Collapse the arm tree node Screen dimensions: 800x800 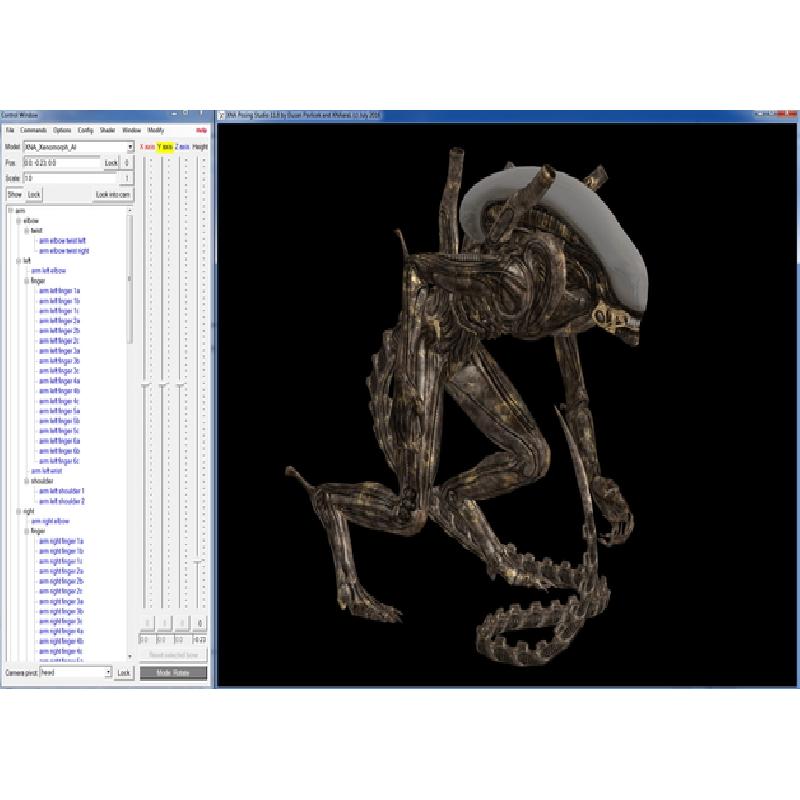(x=11, y=211)
